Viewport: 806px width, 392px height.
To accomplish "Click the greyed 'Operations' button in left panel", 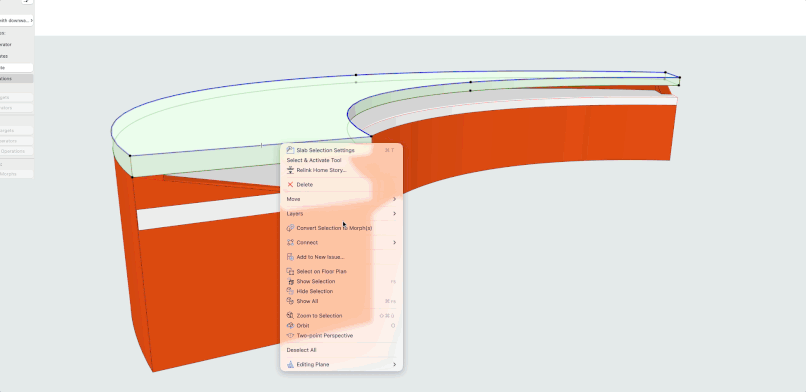I will (x=16, y=151).
